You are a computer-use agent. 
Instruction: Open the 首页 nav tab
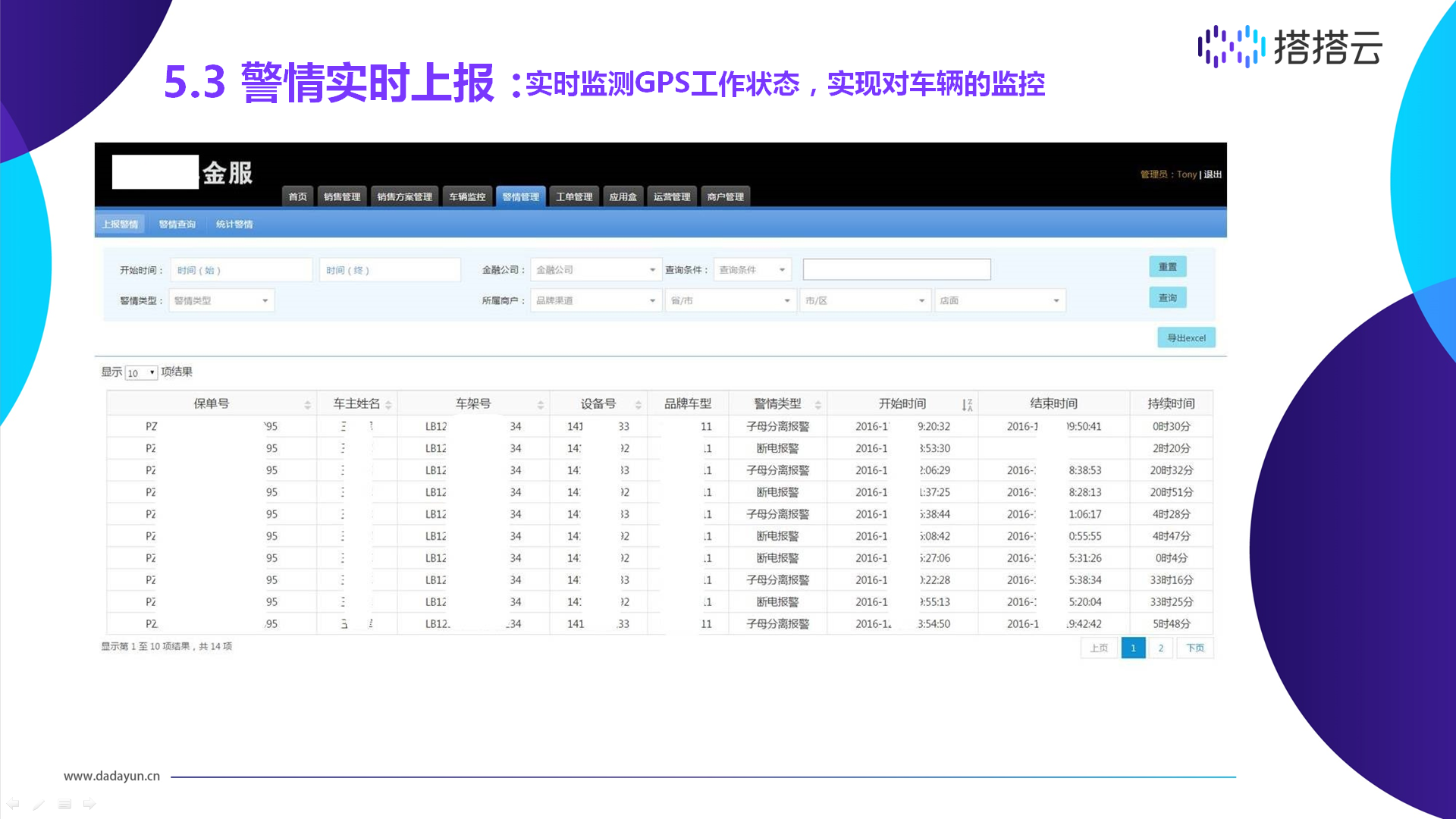click(297, 196)
